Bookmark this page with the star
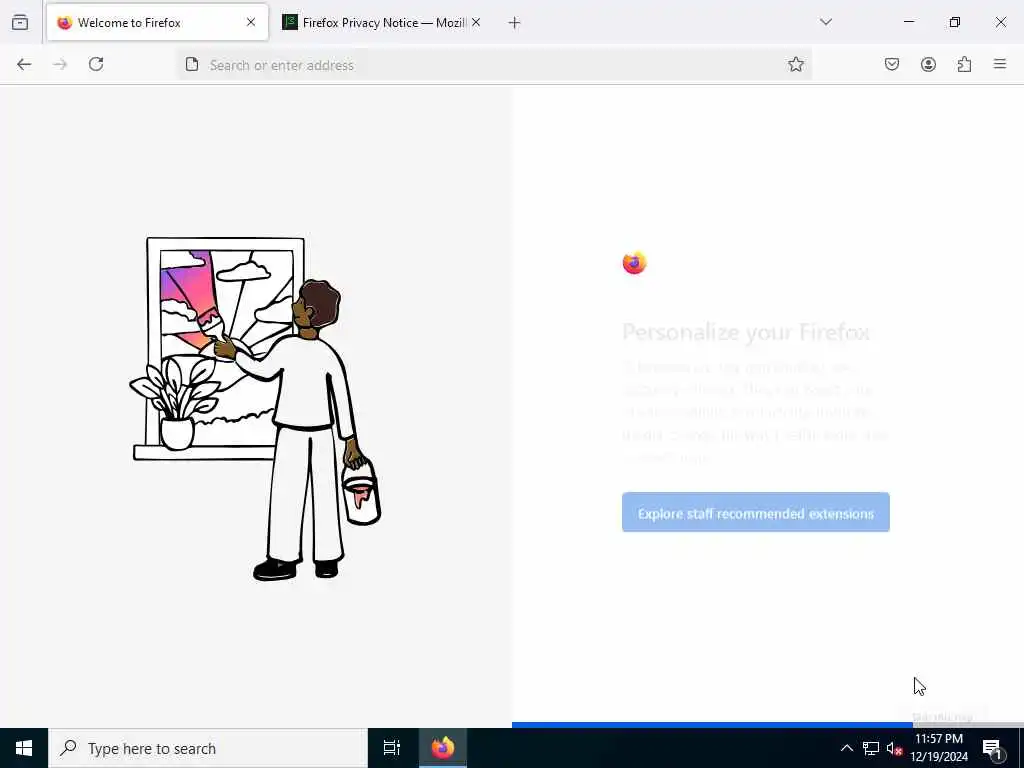The image size is (1024, 768). click(795, 64)
